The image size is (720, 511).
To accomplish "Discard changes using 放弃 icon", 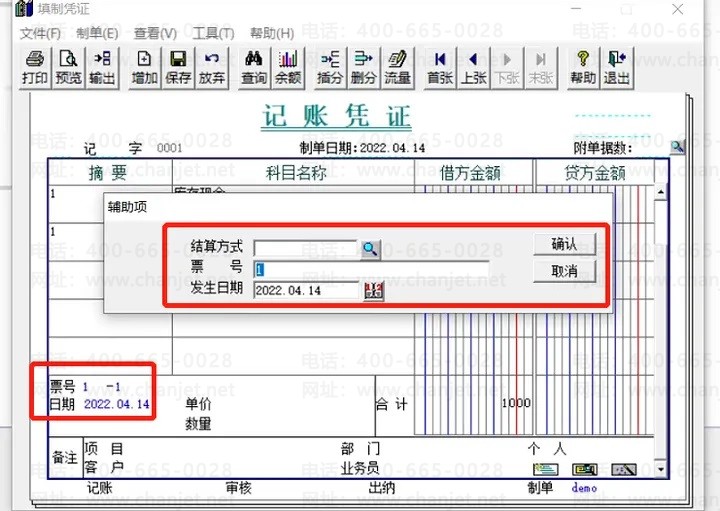I will [x=211, y=67].
